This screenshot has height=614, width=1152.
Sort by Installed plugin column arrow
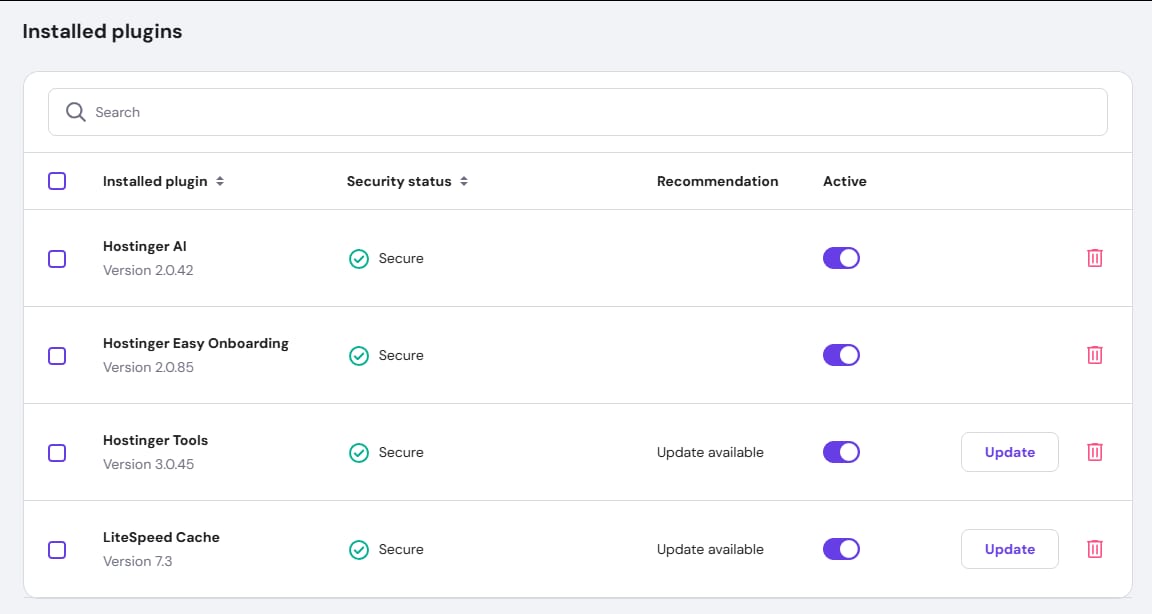(220, 182)
